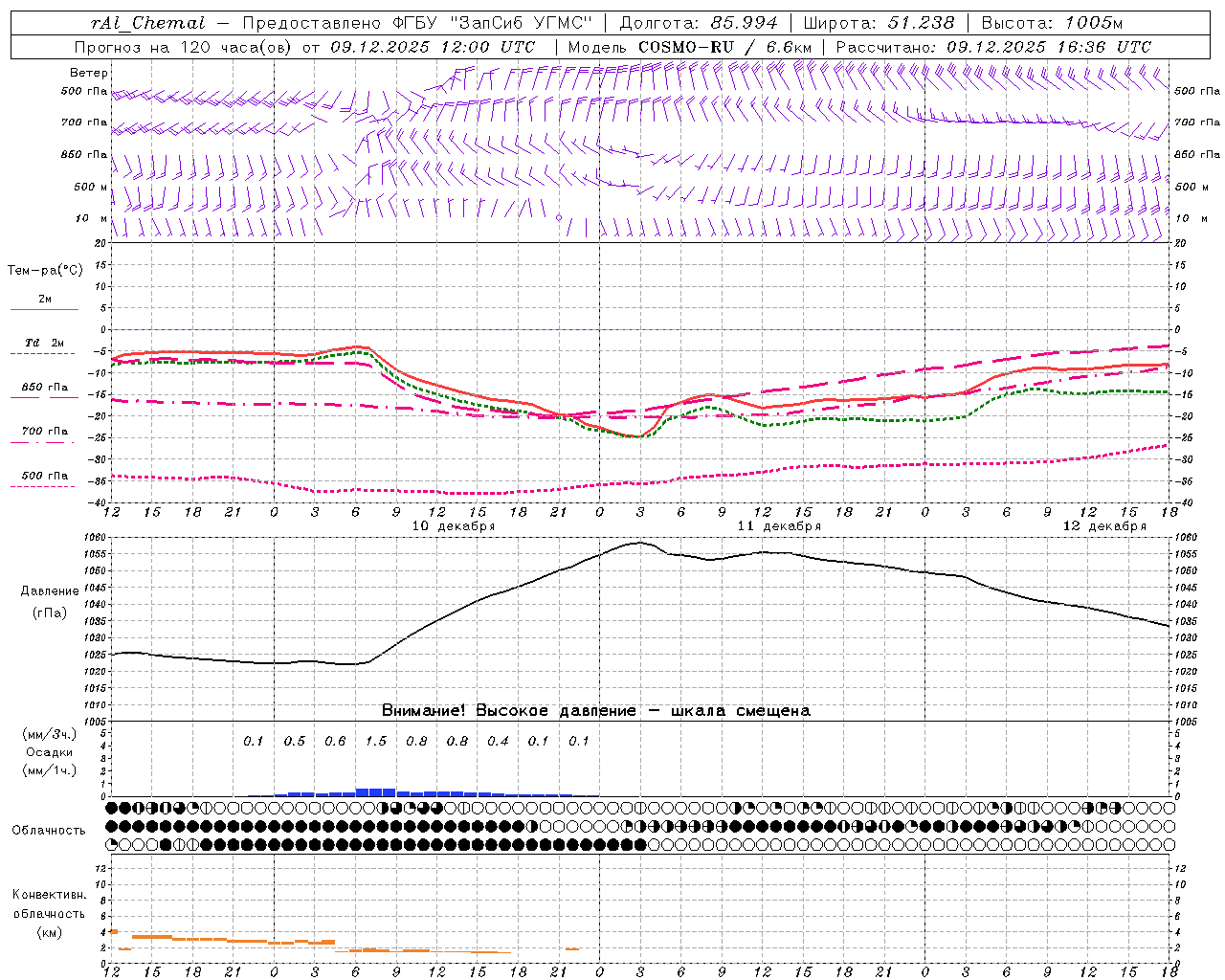
Task: Click the Td 2м dew point legend entry
Action: coord(44,343)
